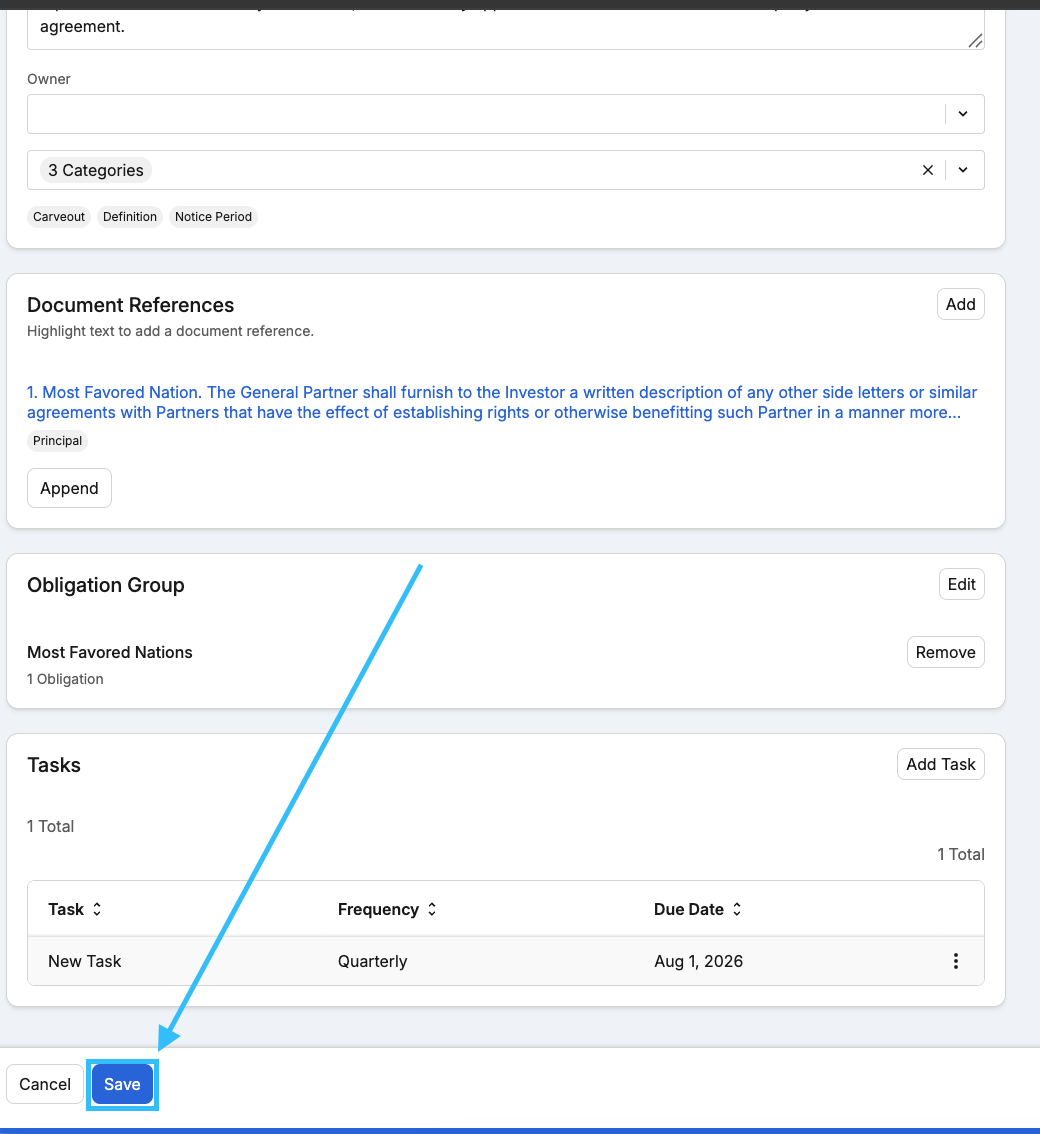Sort by Due Date column arrows
The height and width of the screenshot is (1134, 1040).
(737, 909)
